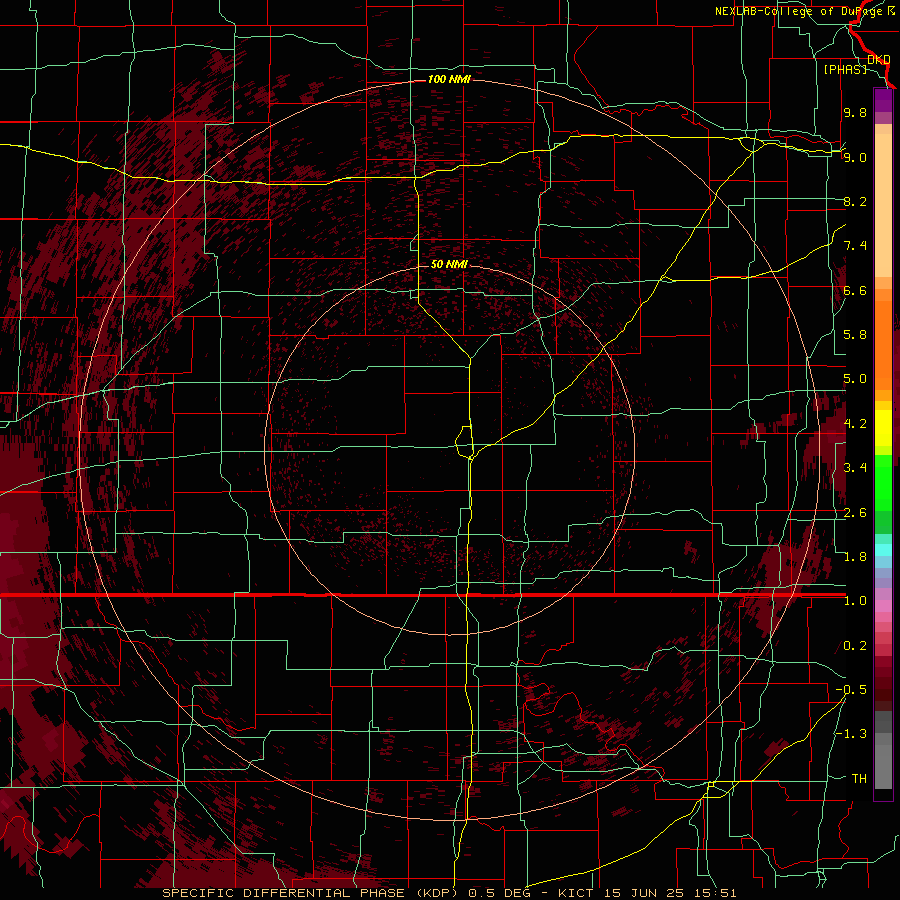The height and width of the screenshot is (900, 900).
Task: Select the 7.4 scale value
Action: coord(855,246)
